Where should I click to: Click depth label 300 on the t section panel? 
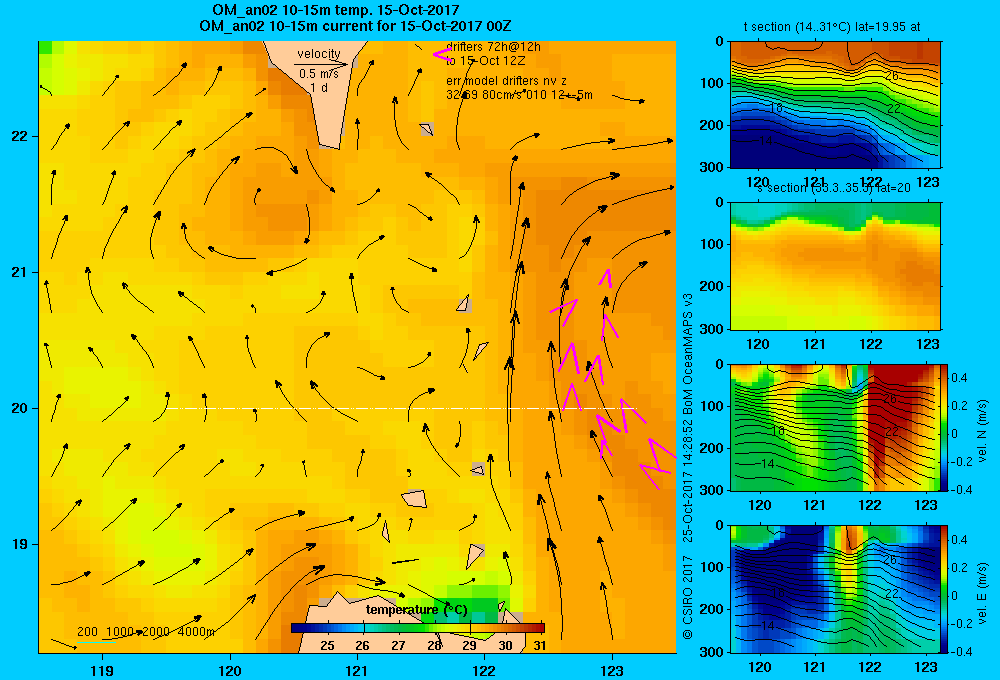point(713,166)
